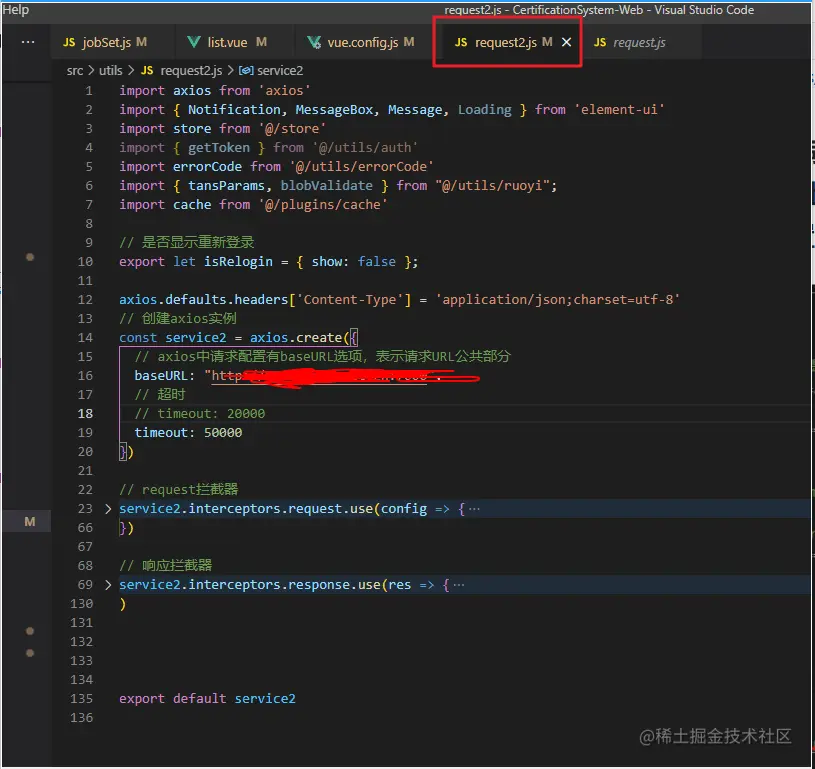Click the '@/plugins/cache' import path
The image size is (815, 769).
(x=323, y=205)
